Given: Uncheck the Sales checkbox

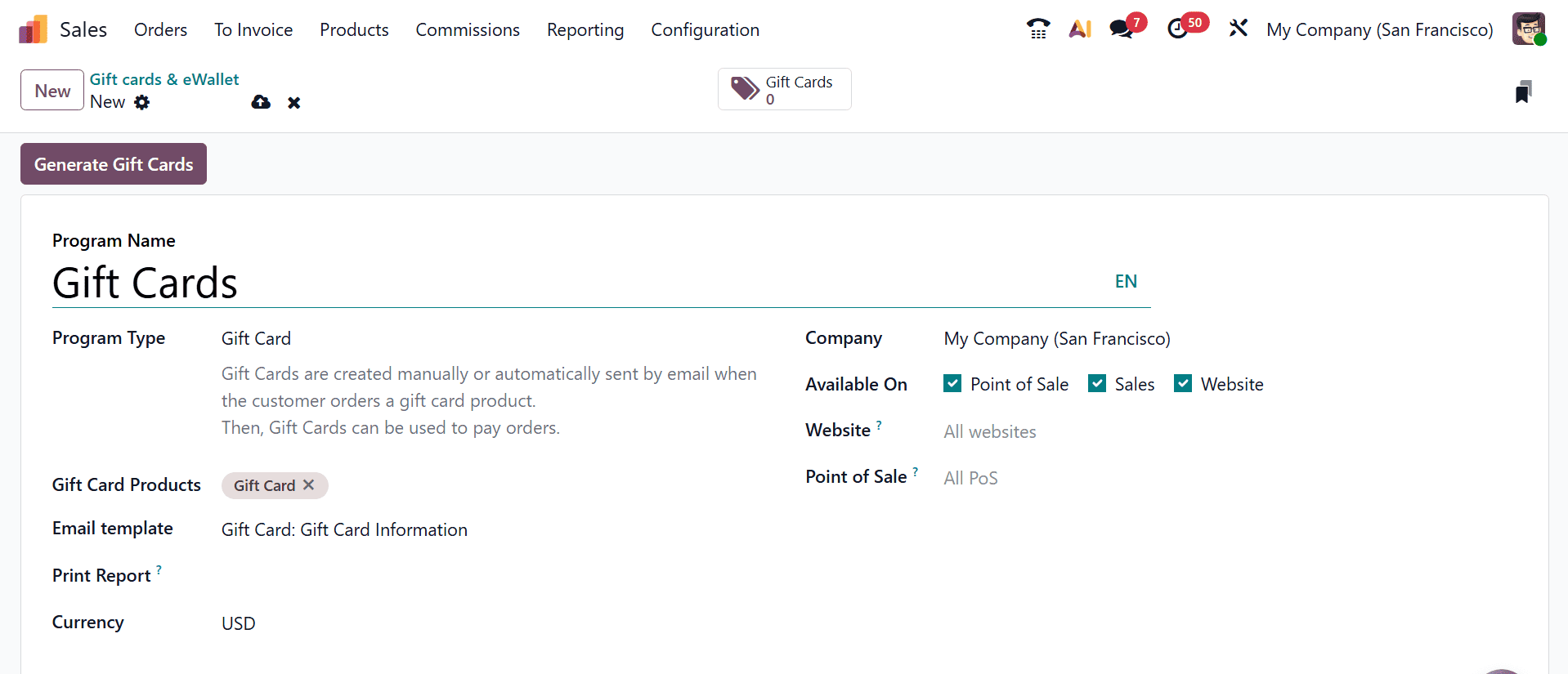Looking at the screenshot, I should click(1097, 384).
